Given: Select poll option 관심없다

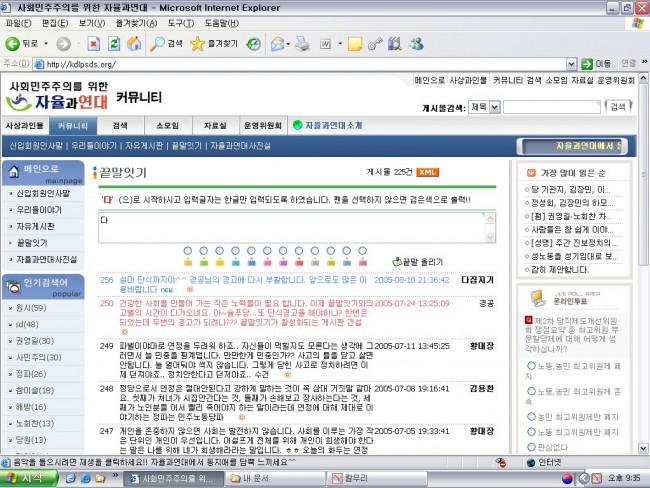Looking at the screenshot, I should (530, 448).
